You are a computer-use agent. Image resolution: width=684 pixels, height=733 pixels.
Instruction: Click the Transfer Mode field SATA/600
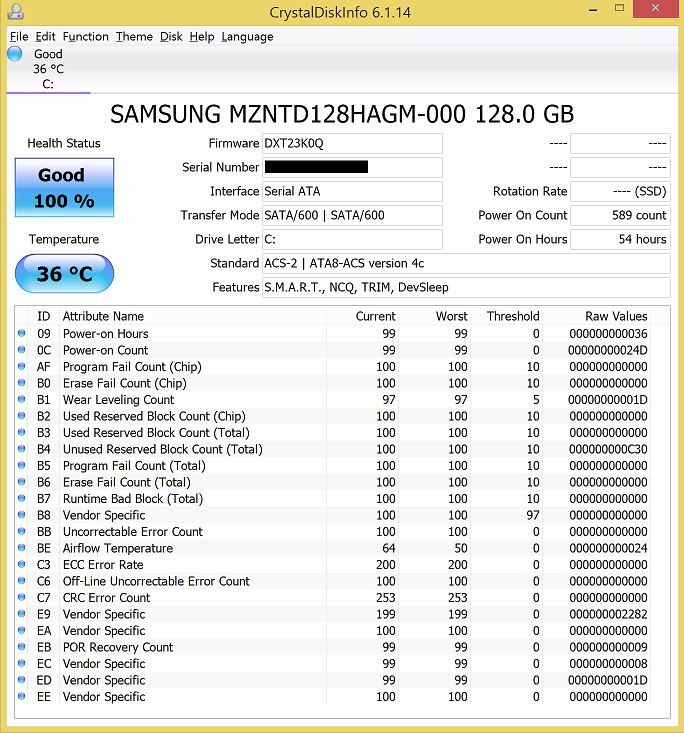click(352, 215)
